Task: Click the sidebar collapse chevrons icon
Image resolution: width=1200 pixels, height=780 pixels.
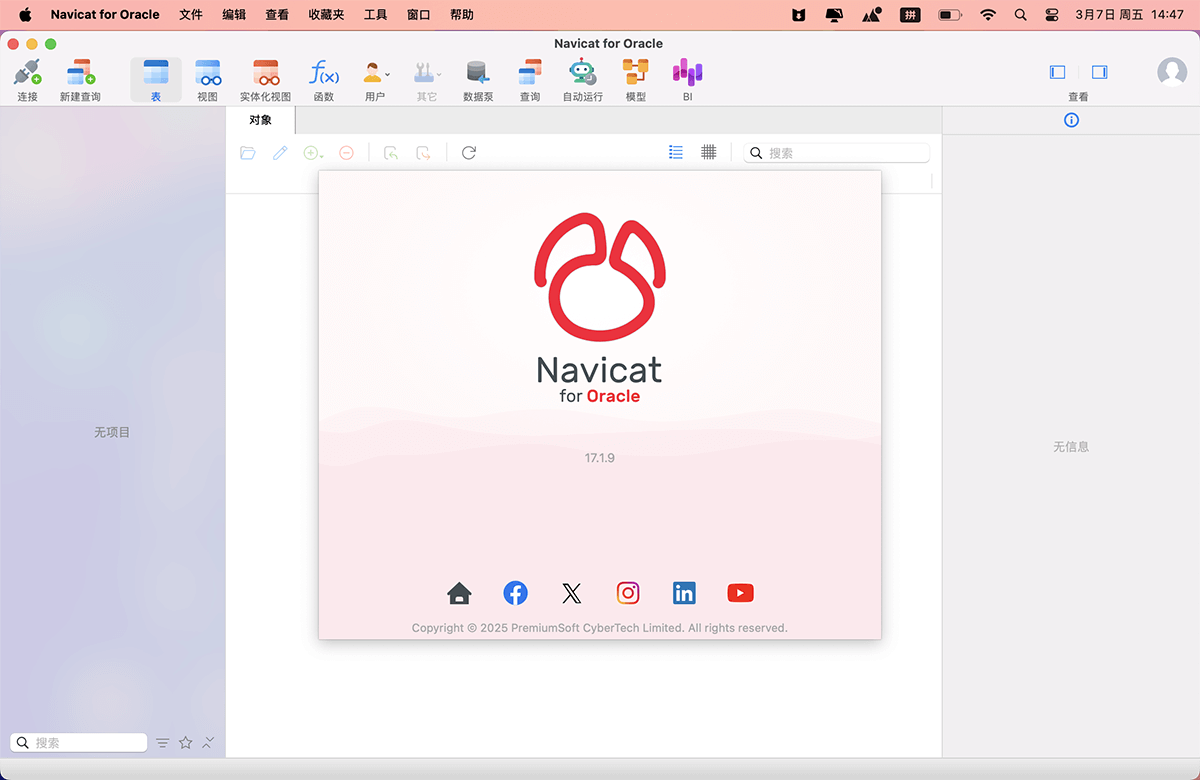Action: pyautogui.click(x=208, y=742)
